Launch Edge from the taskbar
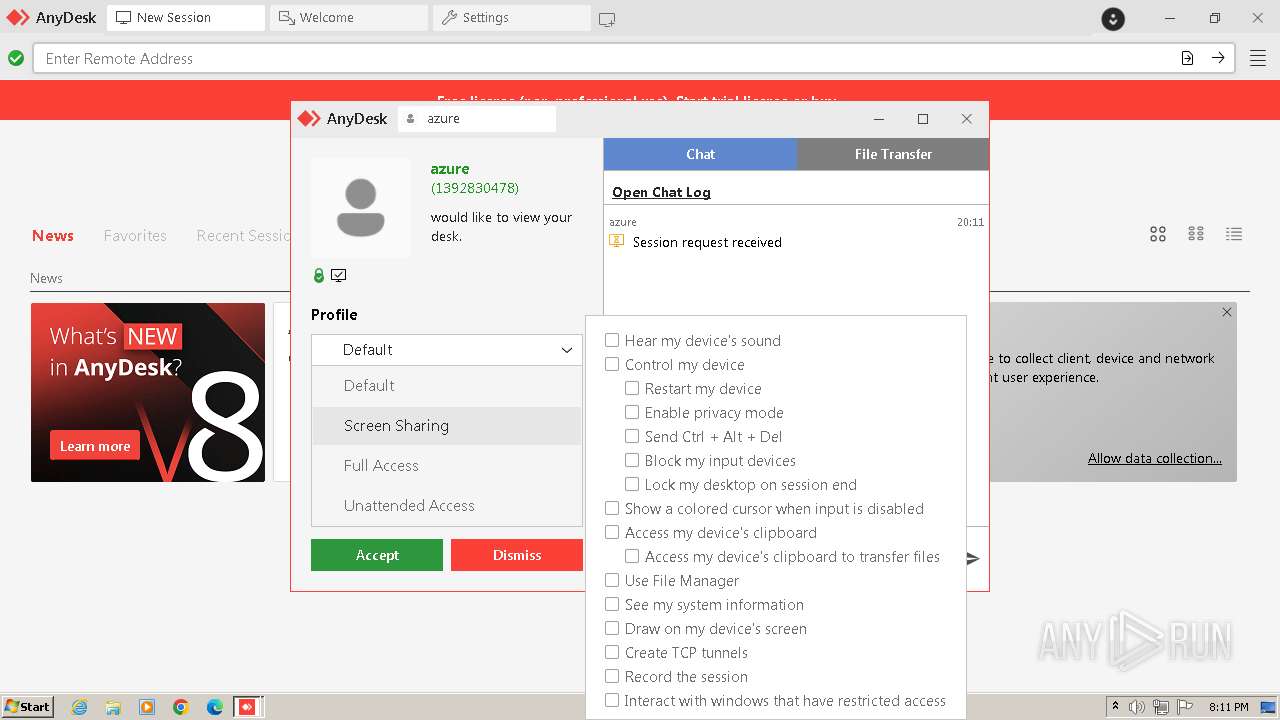The image size is (1280, 720). pyautogui.click(x=215, y=707)
